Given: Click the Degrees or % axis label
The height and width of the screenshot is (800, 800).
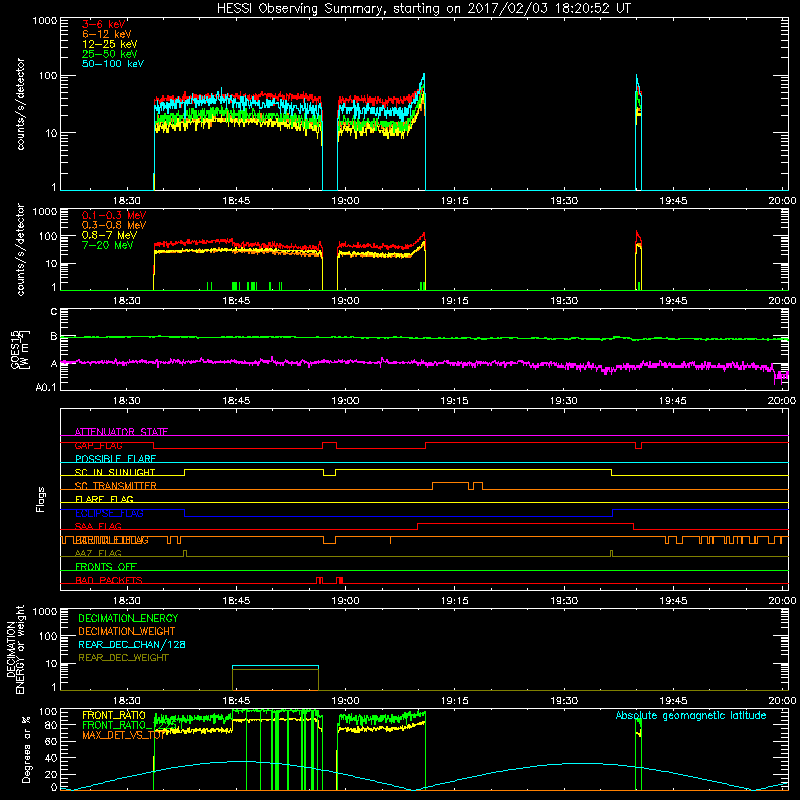Looking at the screenshot, I should (x=26, y=749).
